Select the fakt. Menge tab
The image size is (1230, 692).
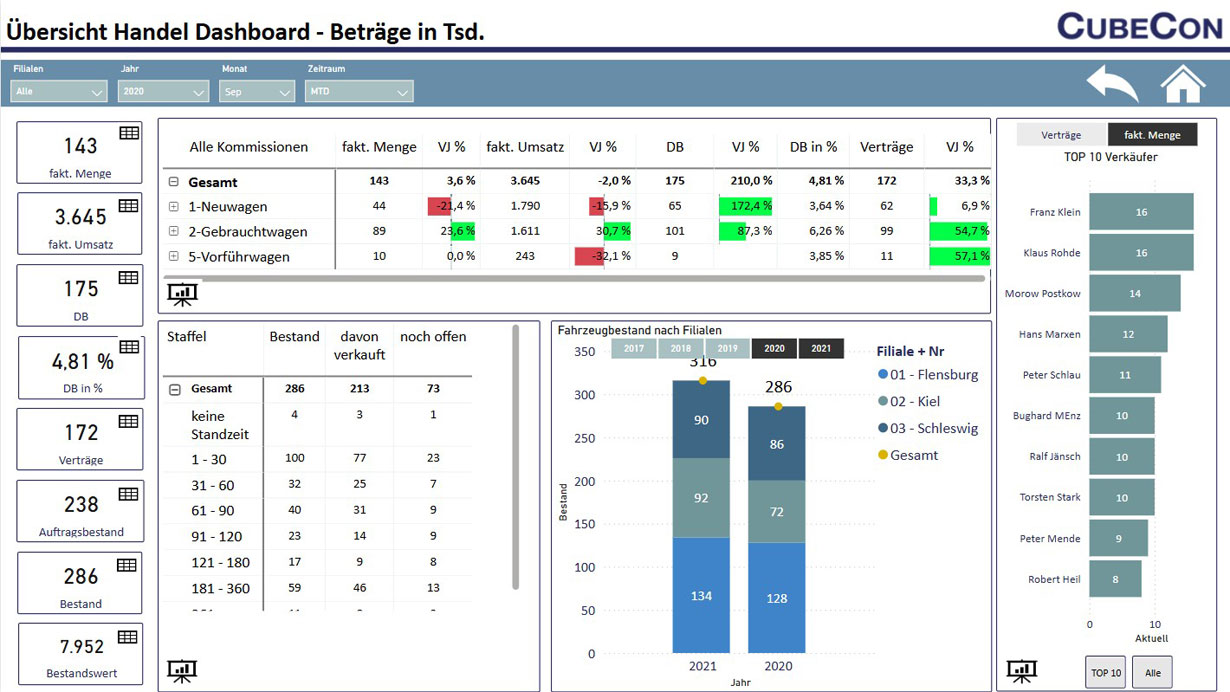point(1152,135)
